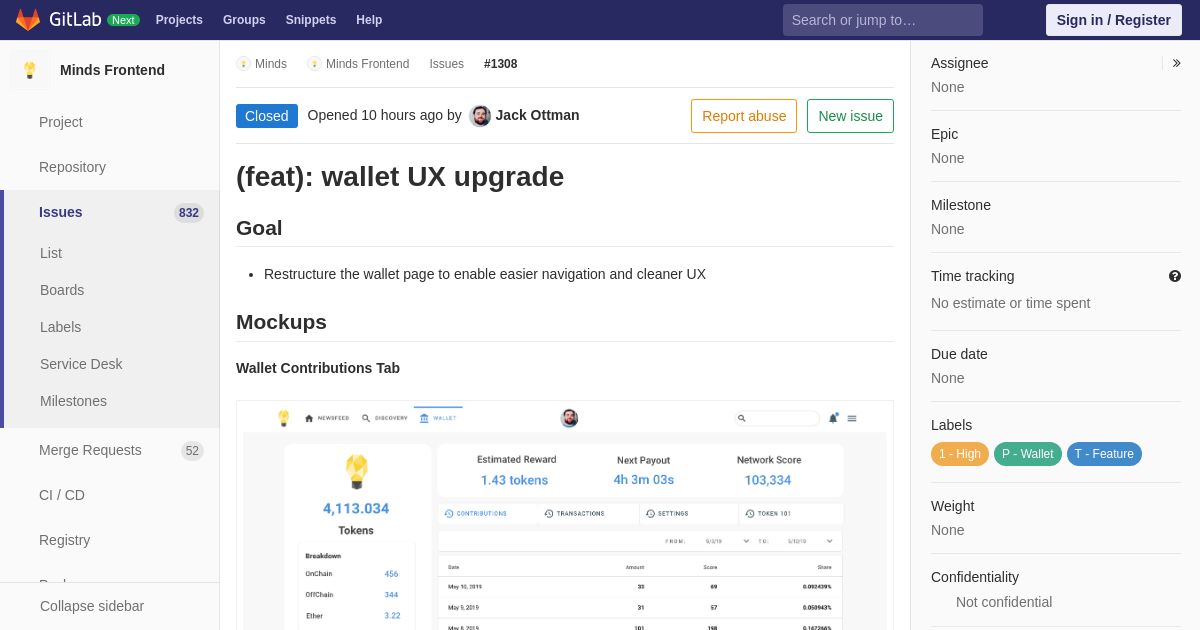1200x630 pixels.
Task: Click the #1308 breadcrumb
Action: (x=501, y=64)
